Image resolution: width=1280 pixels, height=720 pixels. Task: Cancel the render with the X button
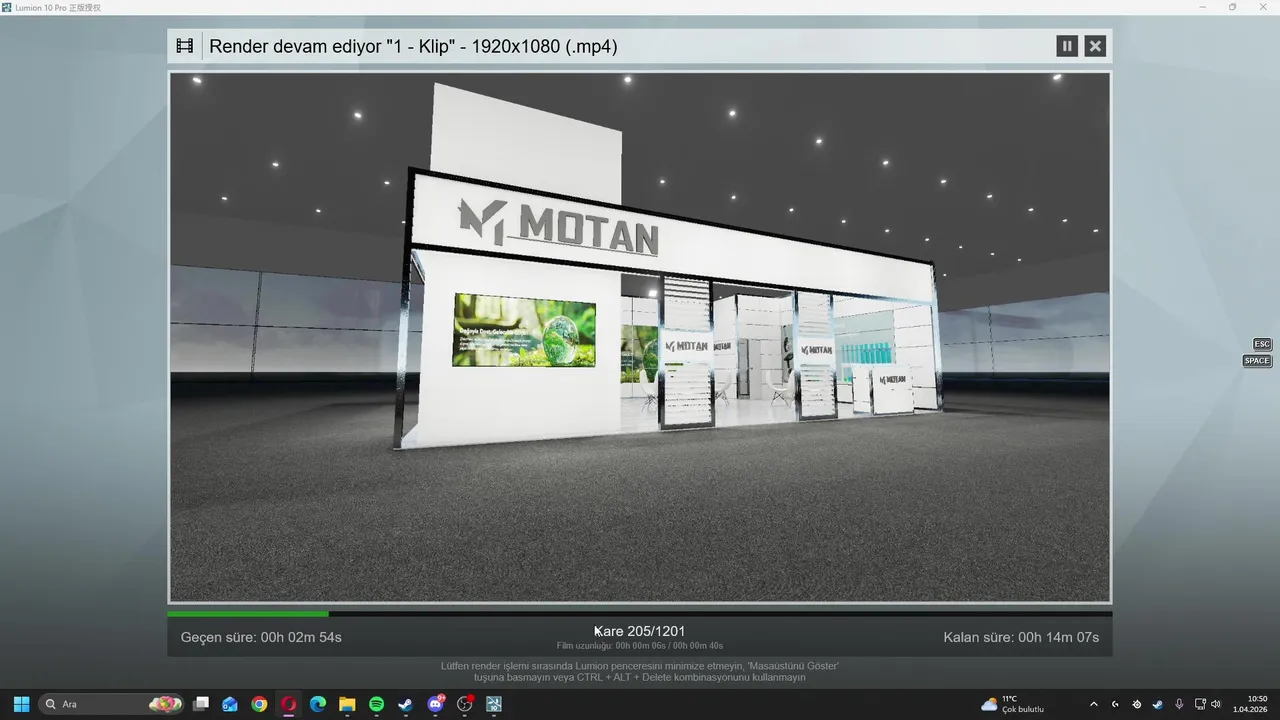1095,46
